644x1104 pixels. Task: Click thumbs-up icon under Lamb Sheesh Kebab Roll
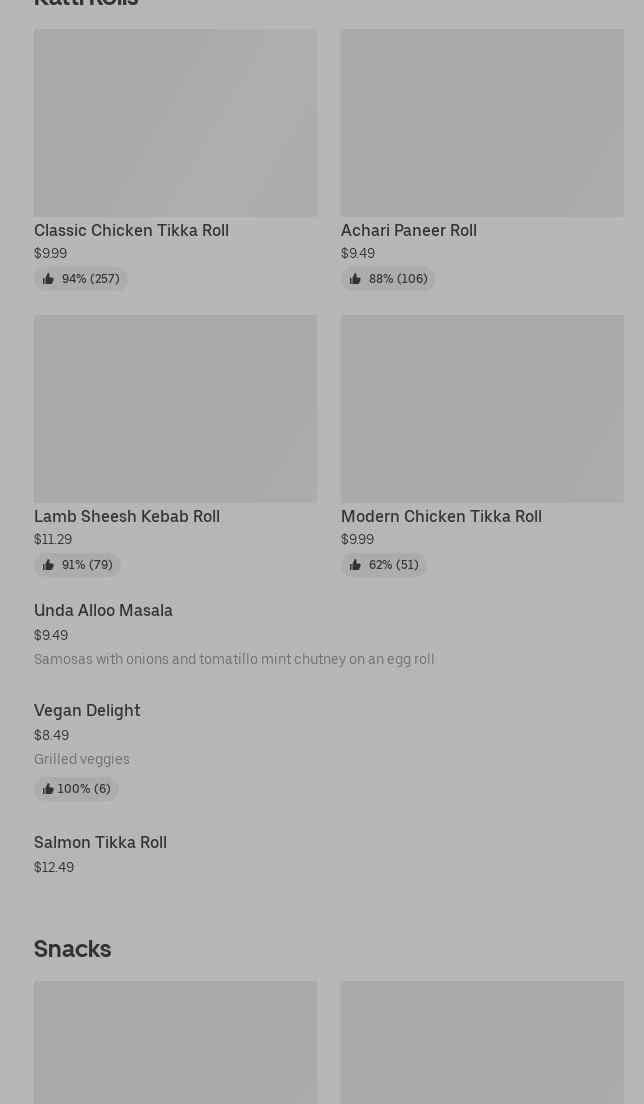pyautogui.click(x=48, y=565)
